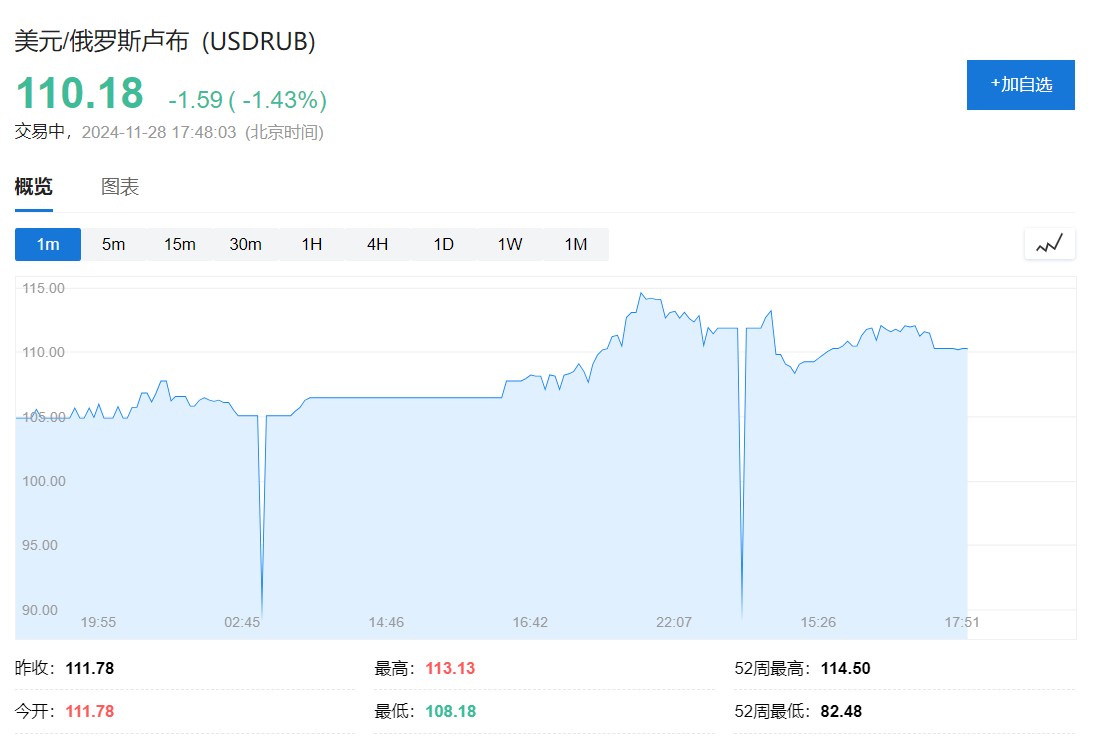Select the 1m interval
Screen dimensions: 1110x750
48,244
